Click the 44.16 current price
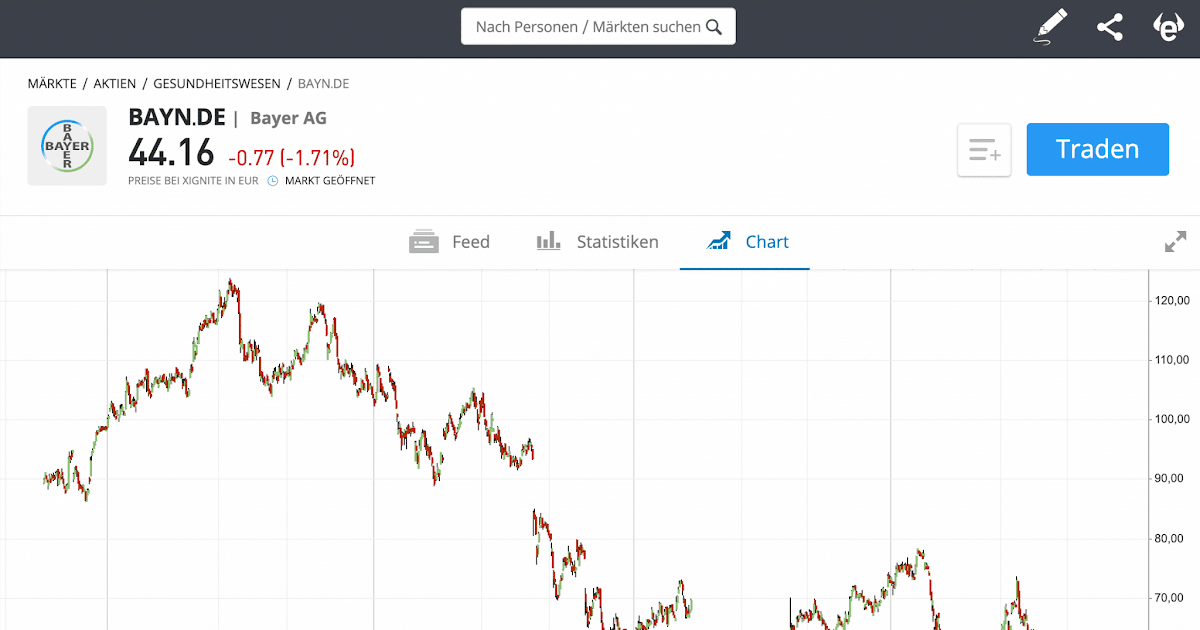Viewport: 1200px width, 630px height. coord(172,154)
